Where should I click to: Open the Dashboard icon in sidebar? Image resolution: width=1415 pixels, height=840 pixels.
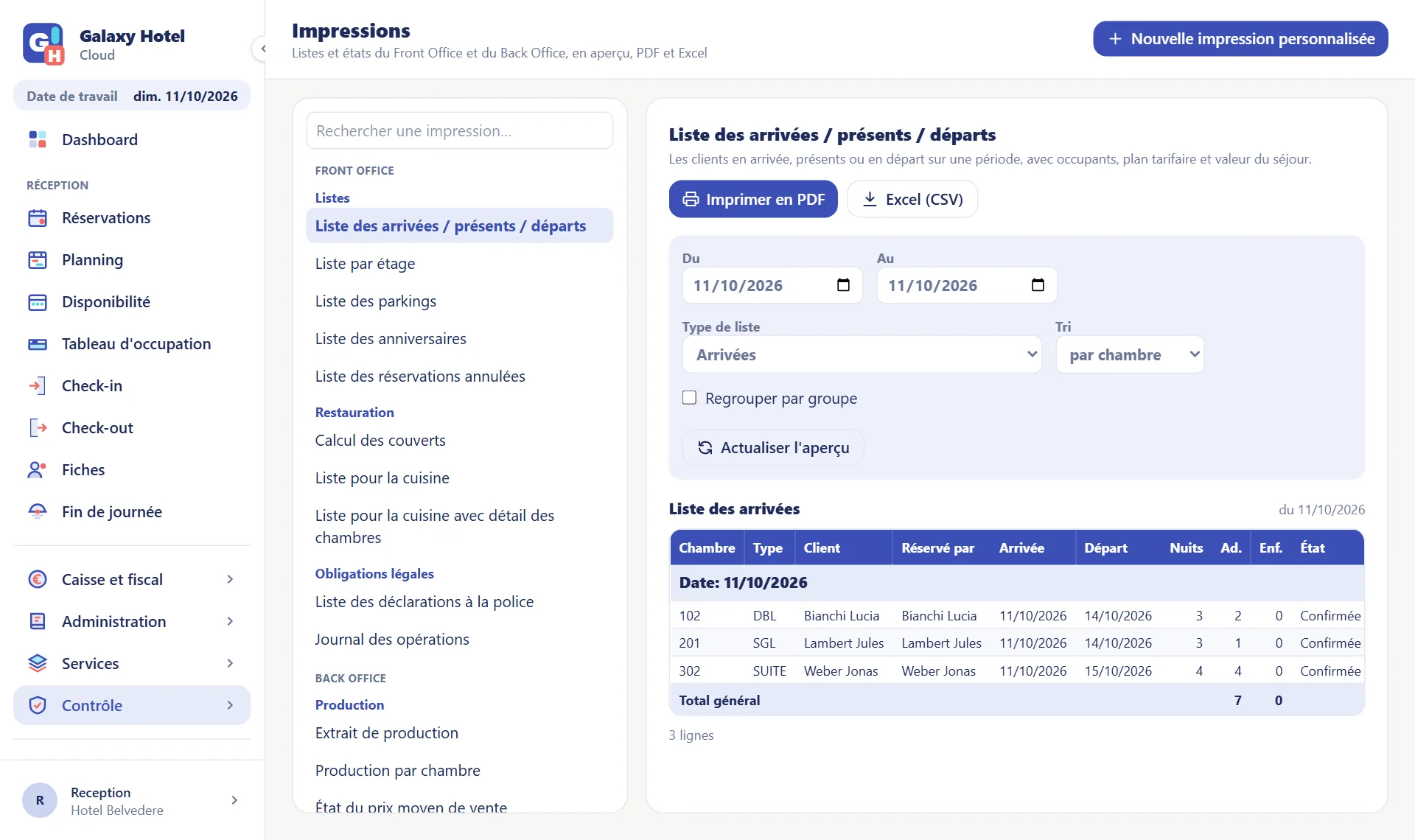[x=38, y=139]
